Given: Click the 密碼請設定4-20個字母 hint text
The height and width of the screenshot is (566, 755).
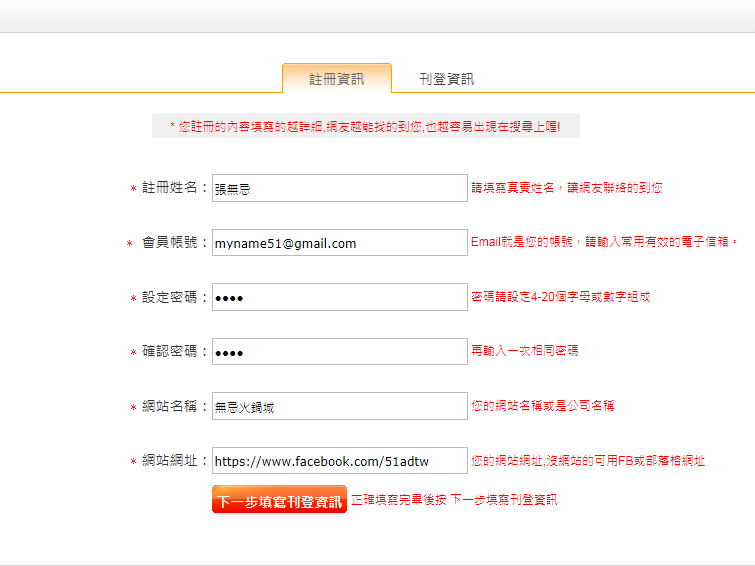Looking at the screenshot, I should 560,297.
